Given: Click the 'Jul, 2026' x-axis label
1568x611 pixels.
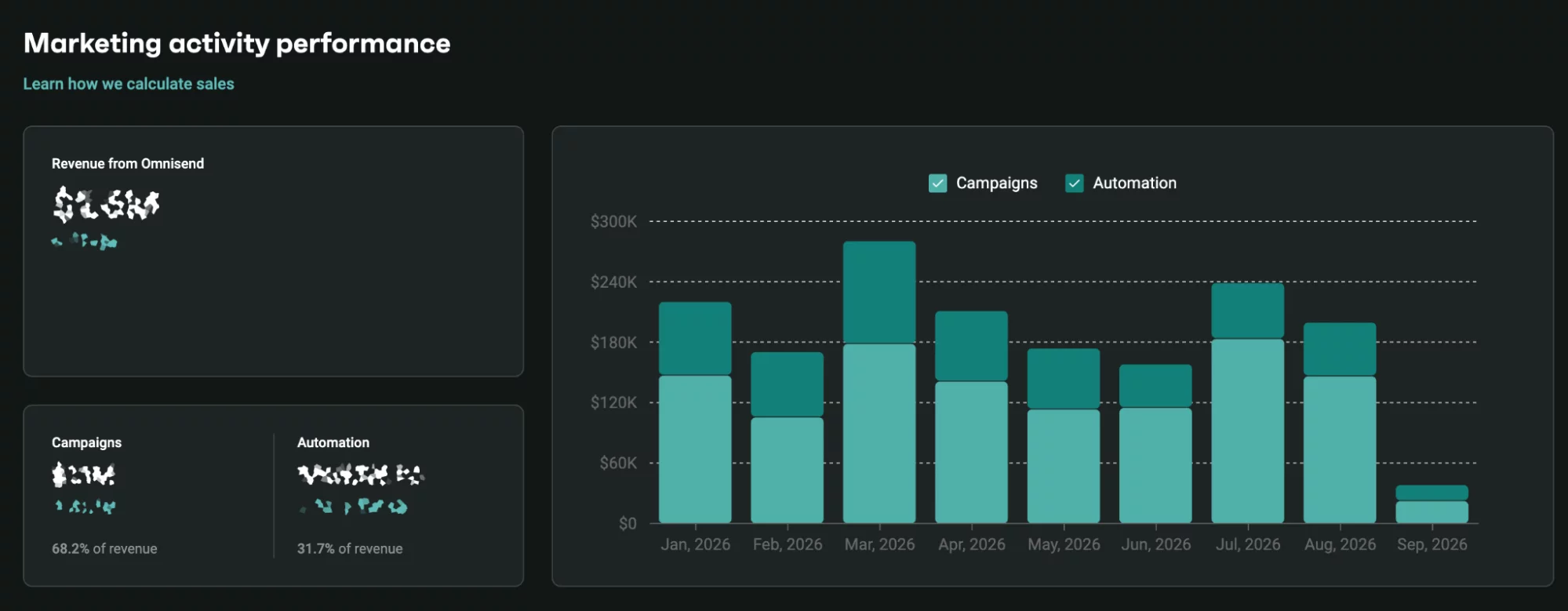Looking at the screenshot, I should tap(1248, 544).
